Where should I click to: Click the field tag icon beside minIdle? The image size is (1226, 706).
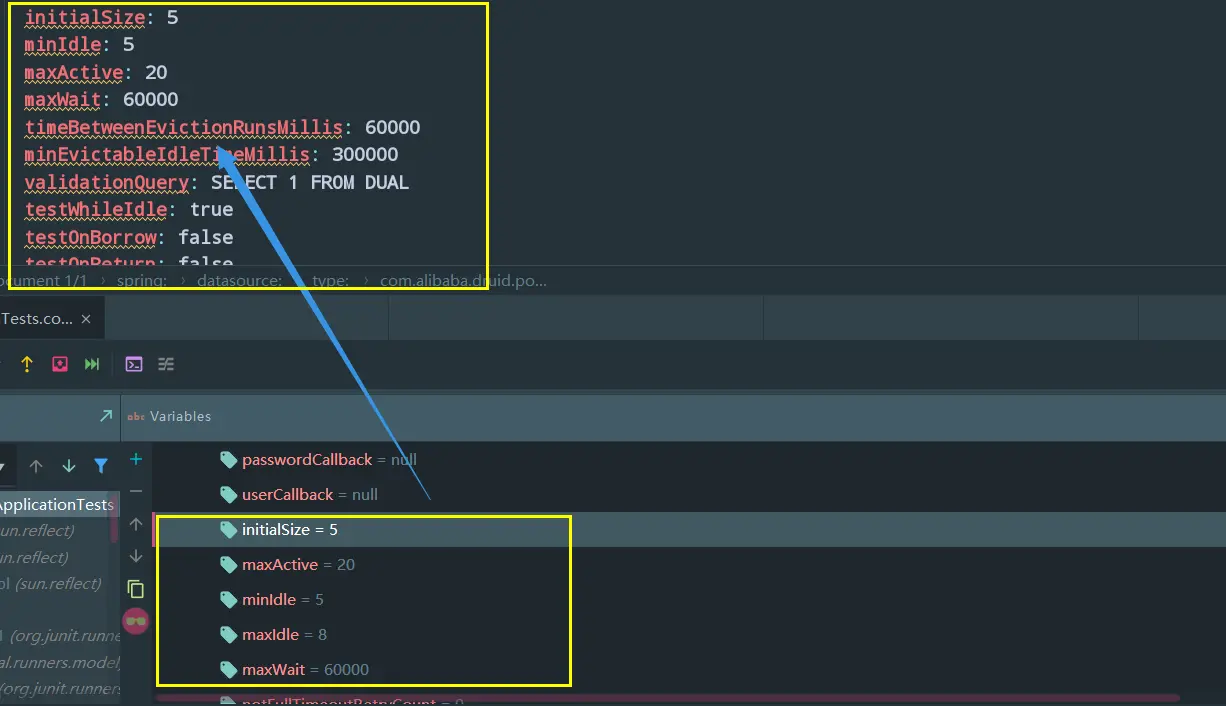(x=229, y=600)
